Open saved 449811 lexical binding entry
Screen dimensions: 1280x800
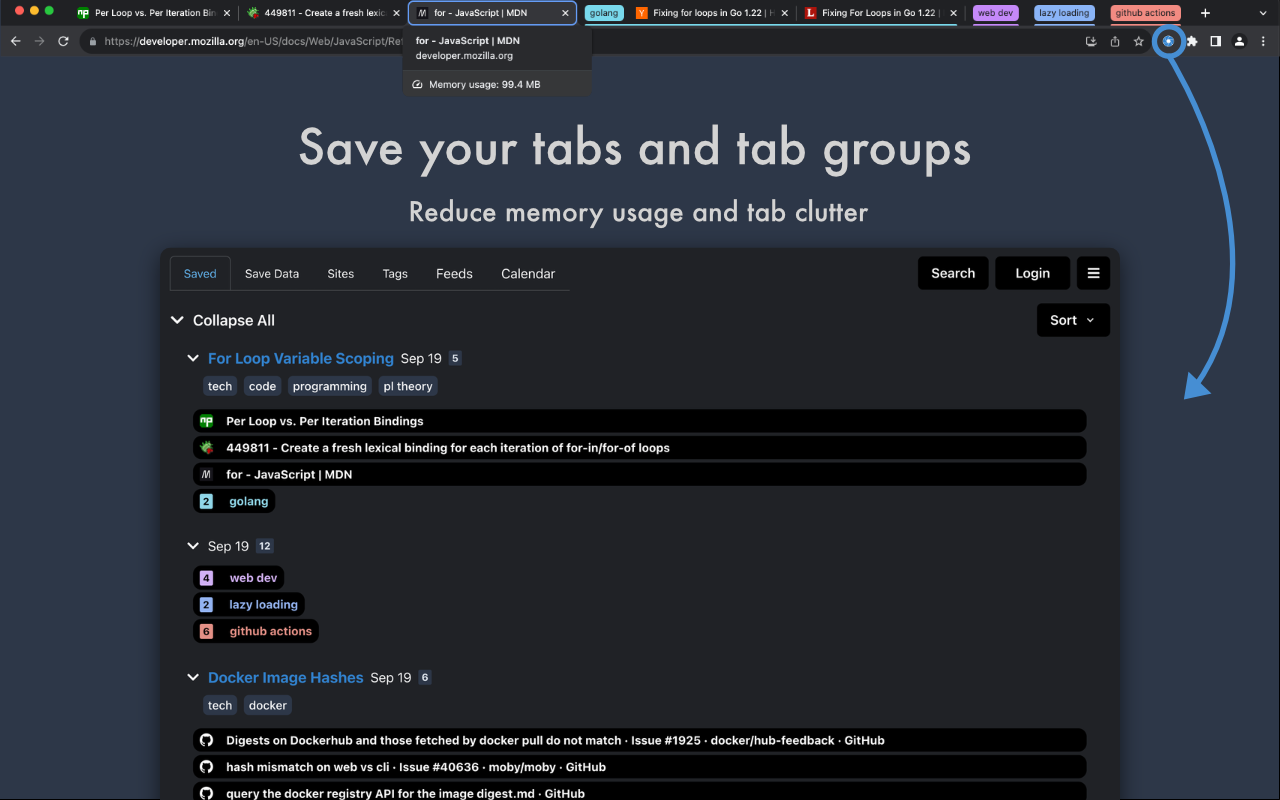(x=639, y=448)
